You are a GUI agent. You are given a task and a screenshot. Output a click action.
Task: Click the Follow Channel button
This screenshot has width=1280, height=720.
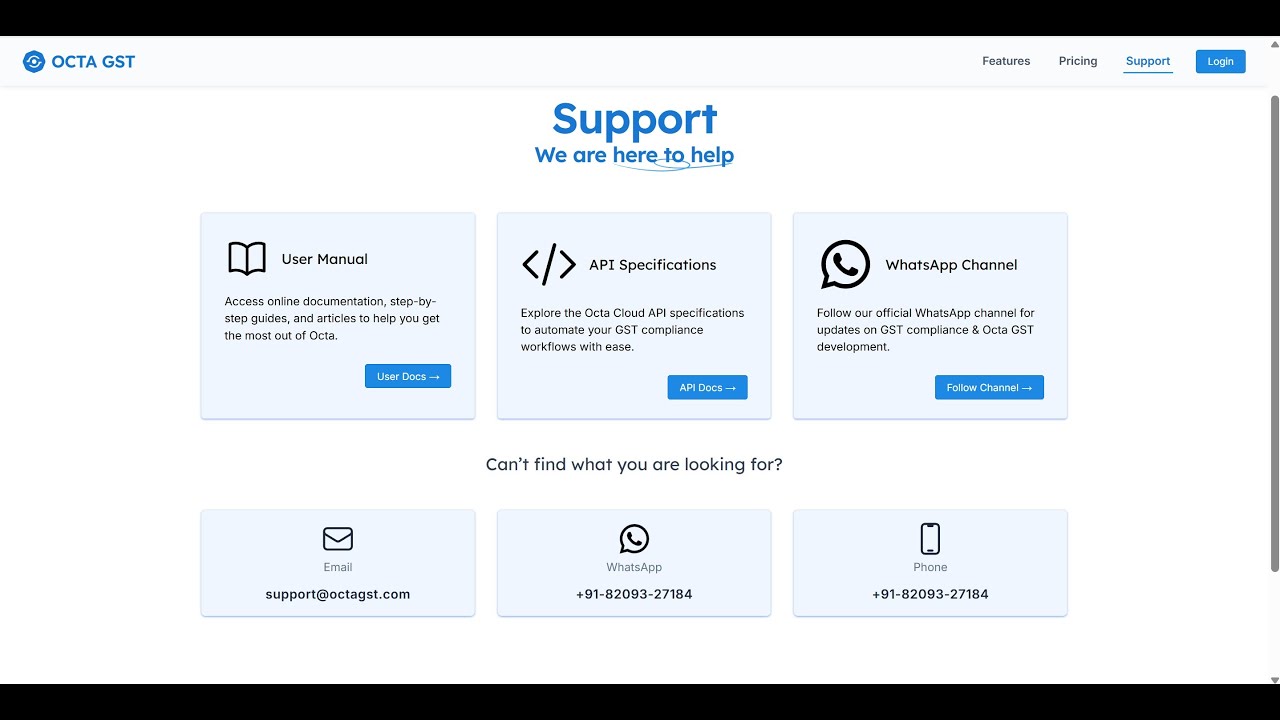pyautogui.click(x=989, y=387)
